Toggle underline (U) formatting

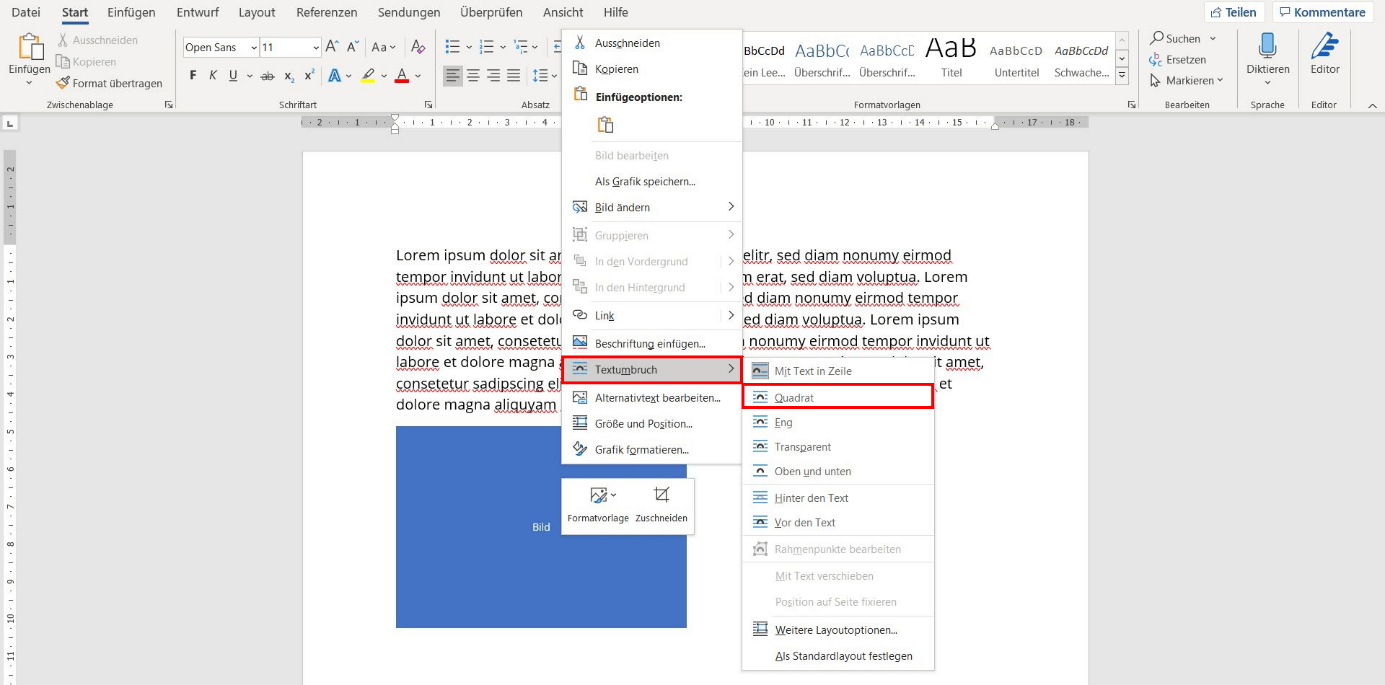coord(233,76)
